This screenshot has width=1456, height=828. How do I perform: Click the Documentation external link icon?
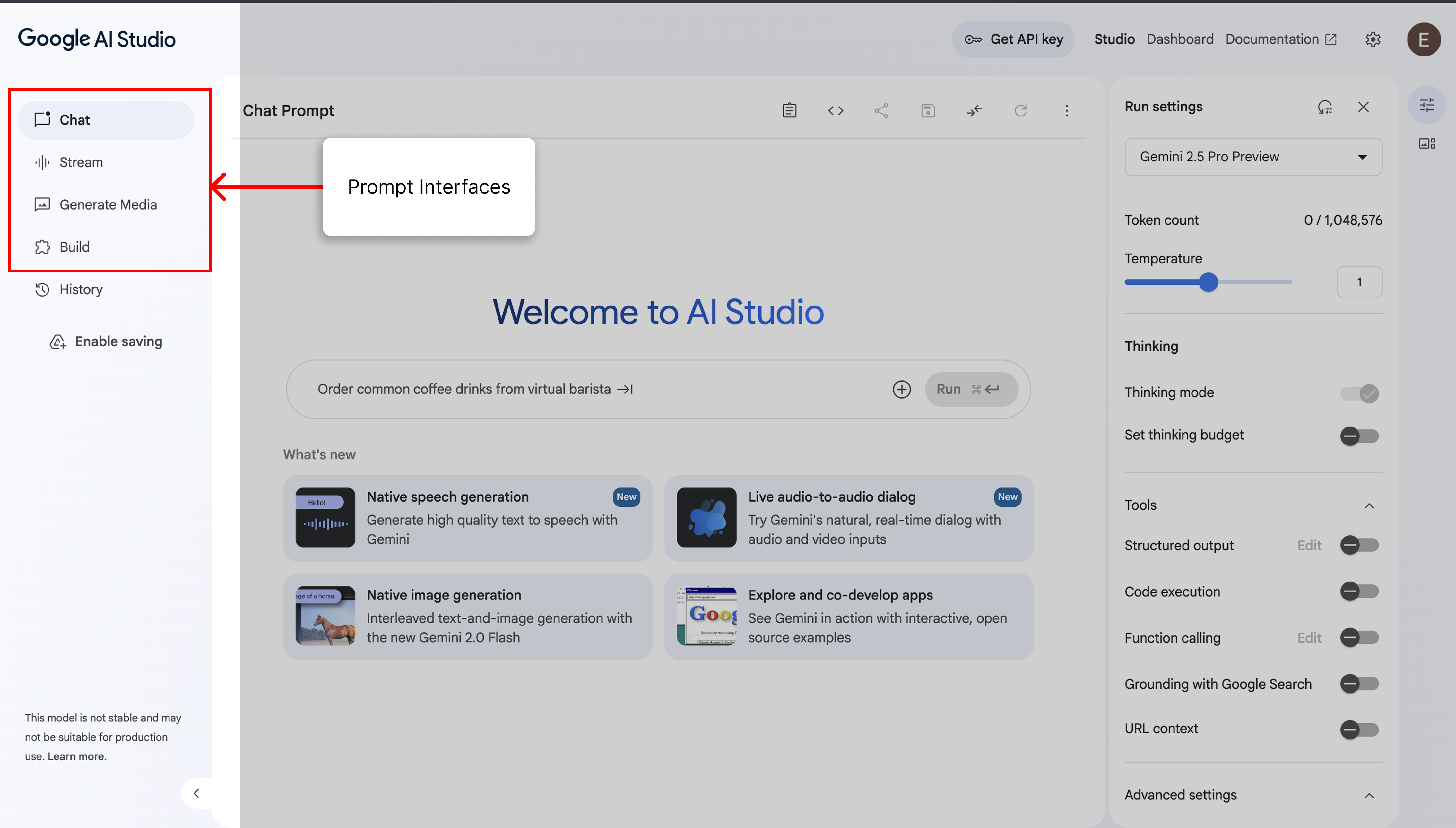[x=1331, y=39]
